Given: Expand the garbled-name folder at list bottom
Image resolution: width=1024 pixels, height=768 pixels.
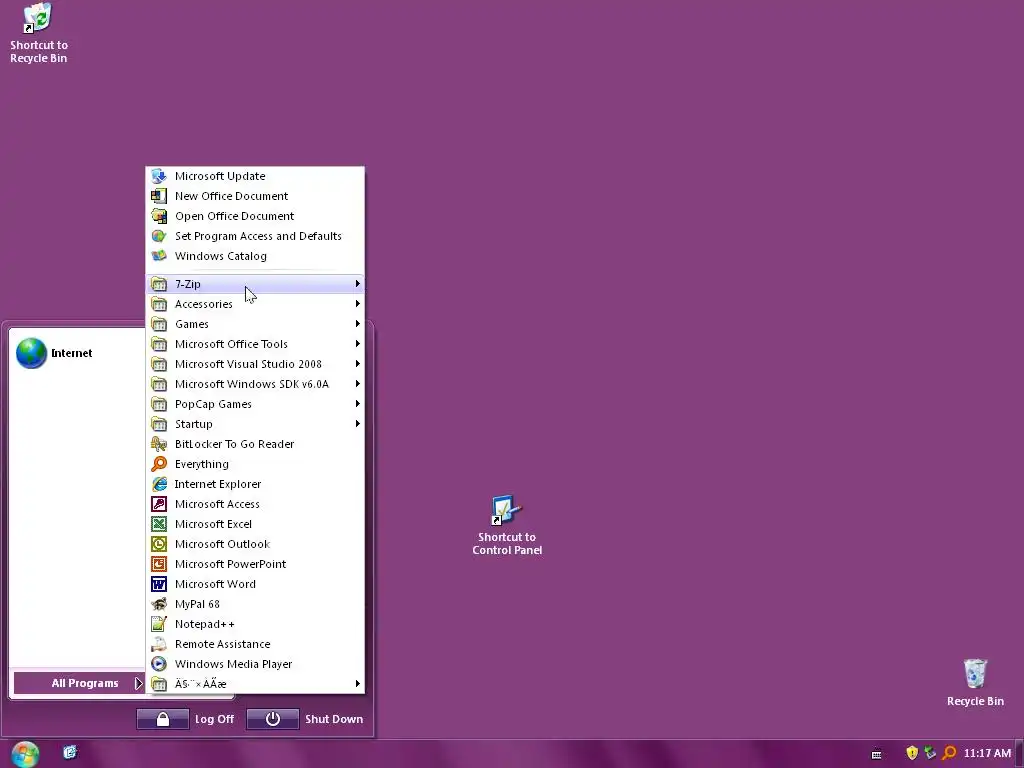Looking at the screenshot, I should click(x=255, y=684).
